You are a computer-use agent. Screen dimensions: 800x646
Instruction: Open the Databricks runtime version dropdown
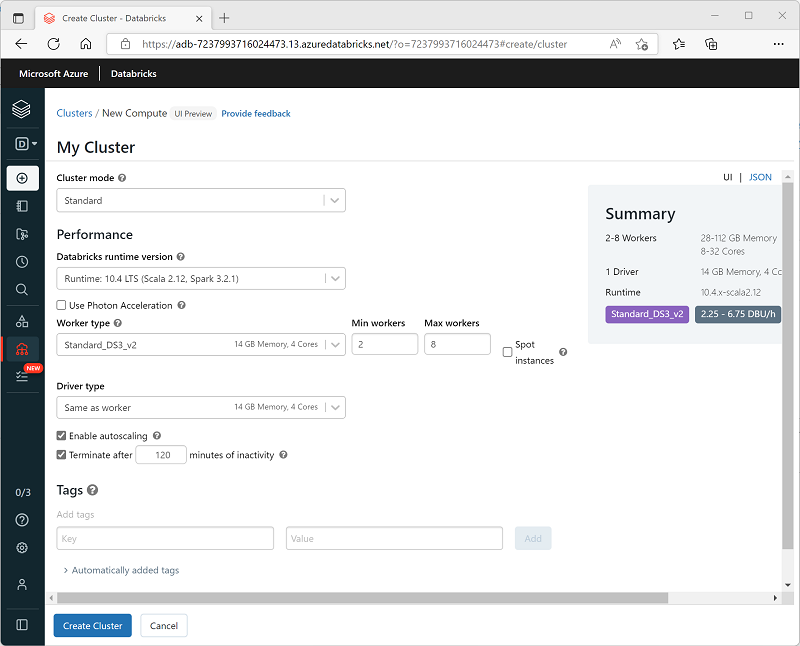[x=335, y=278]
